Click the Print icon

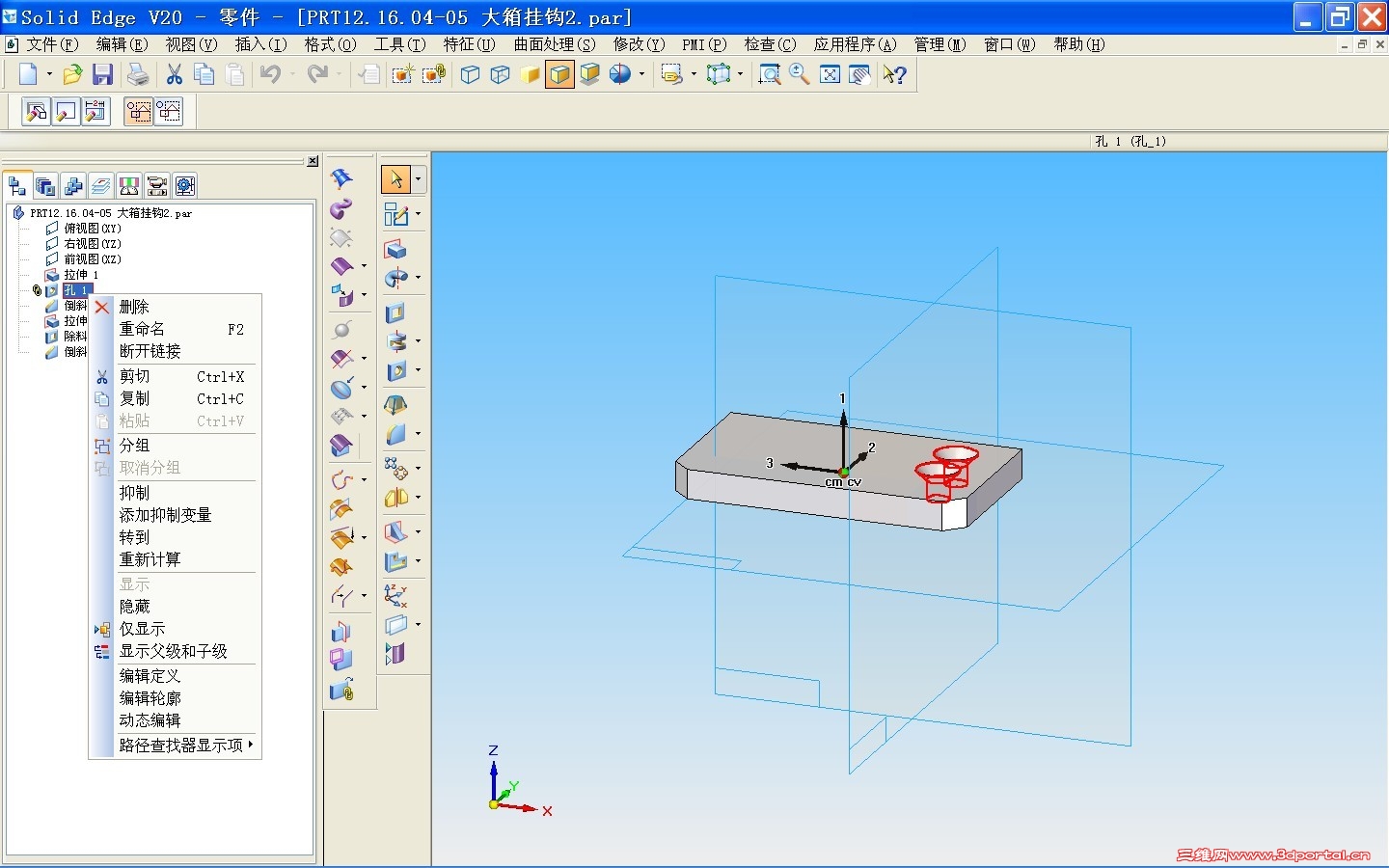point(138,74)
